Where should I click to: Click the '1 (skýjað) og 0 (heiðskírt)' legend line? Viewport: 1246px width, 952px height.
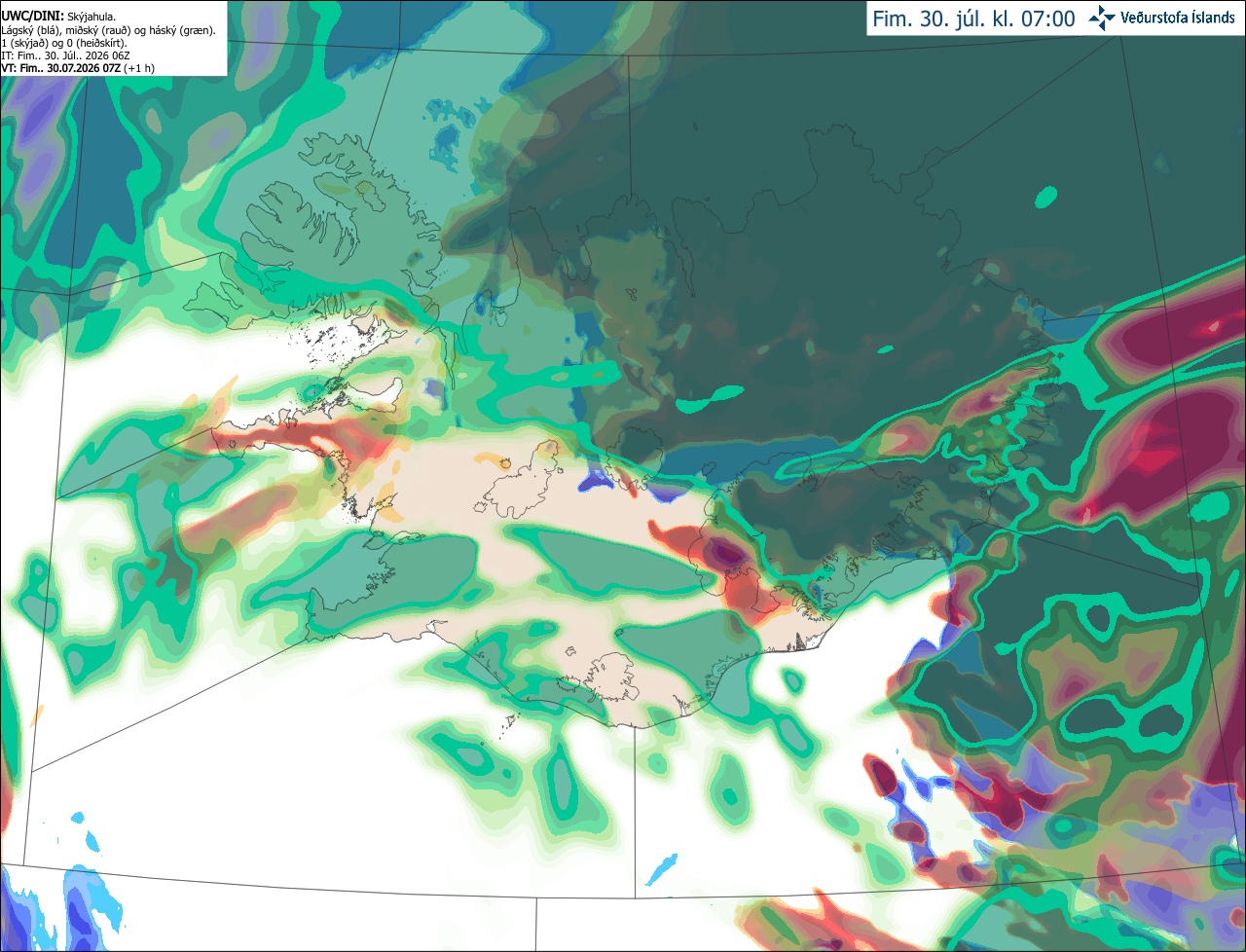tap(63, 43)
